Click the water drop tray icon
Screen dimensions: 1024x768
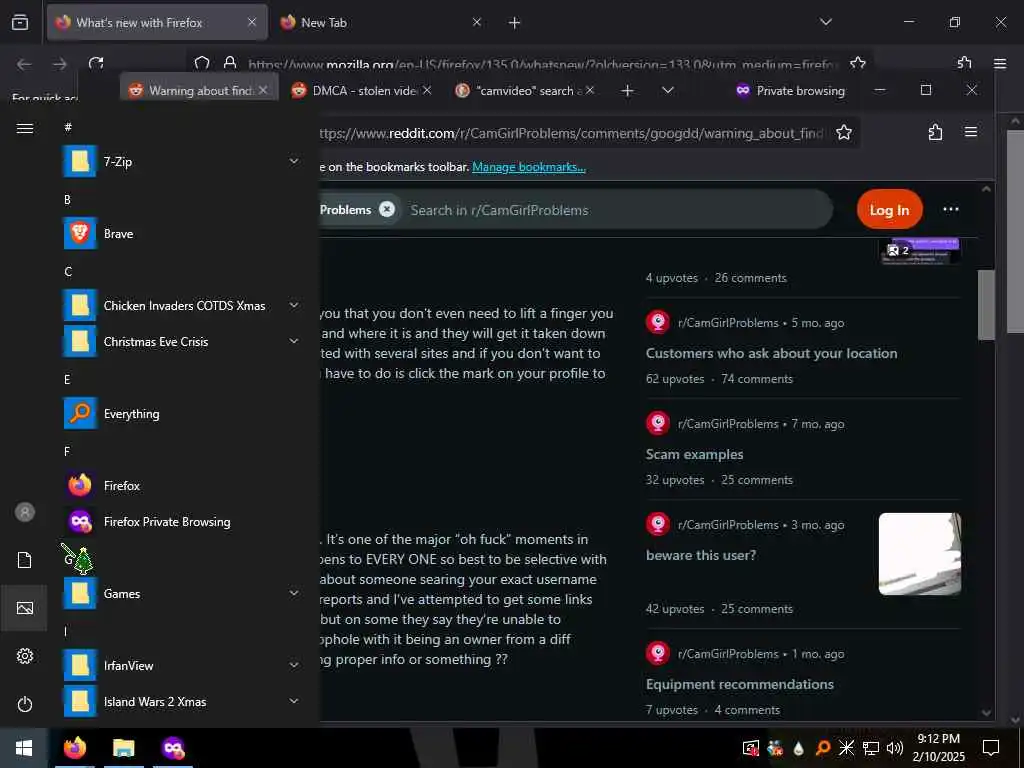click(798, 748)
